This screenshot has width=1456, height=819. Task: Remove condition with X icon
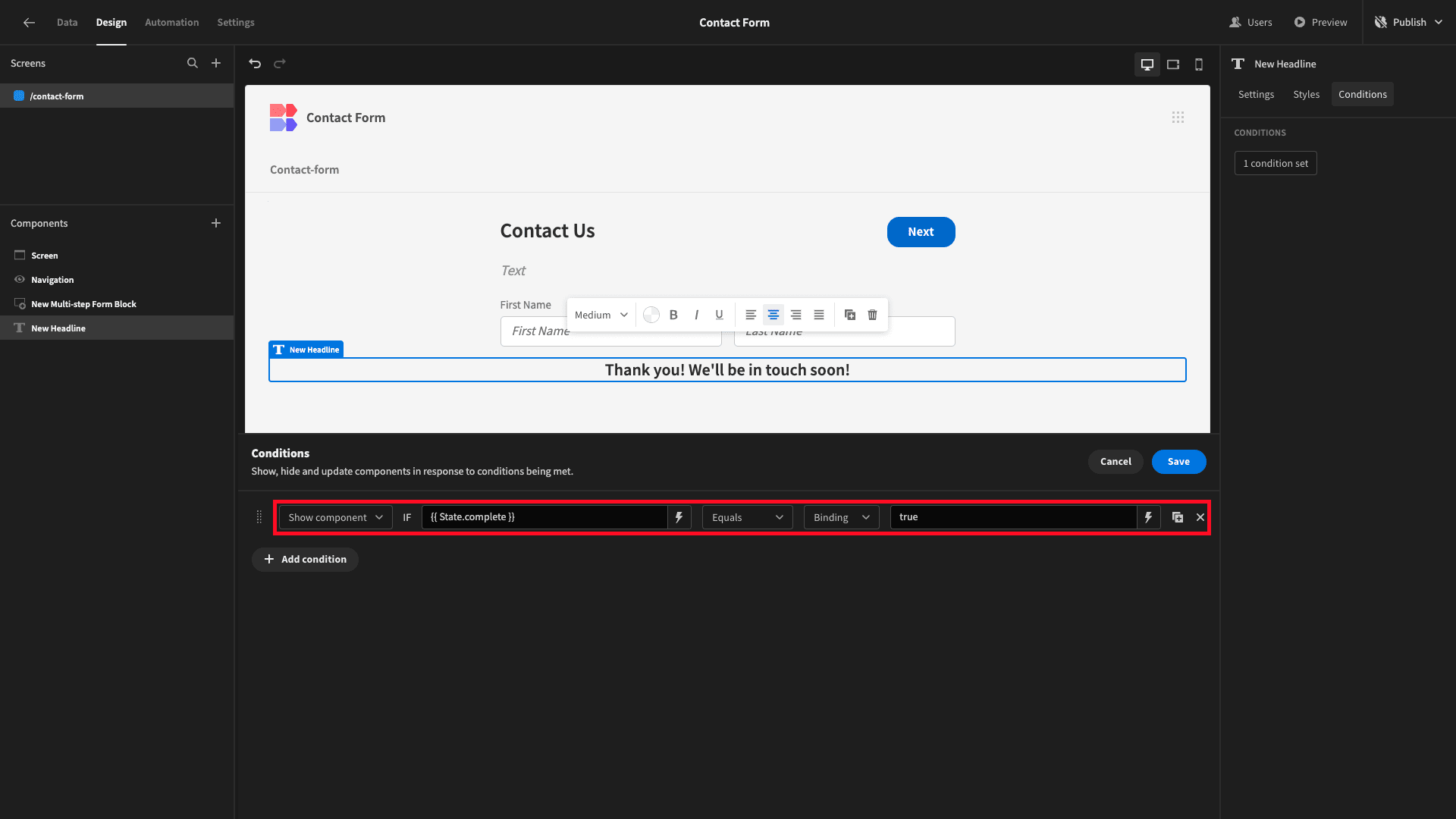click(1200, 517)
